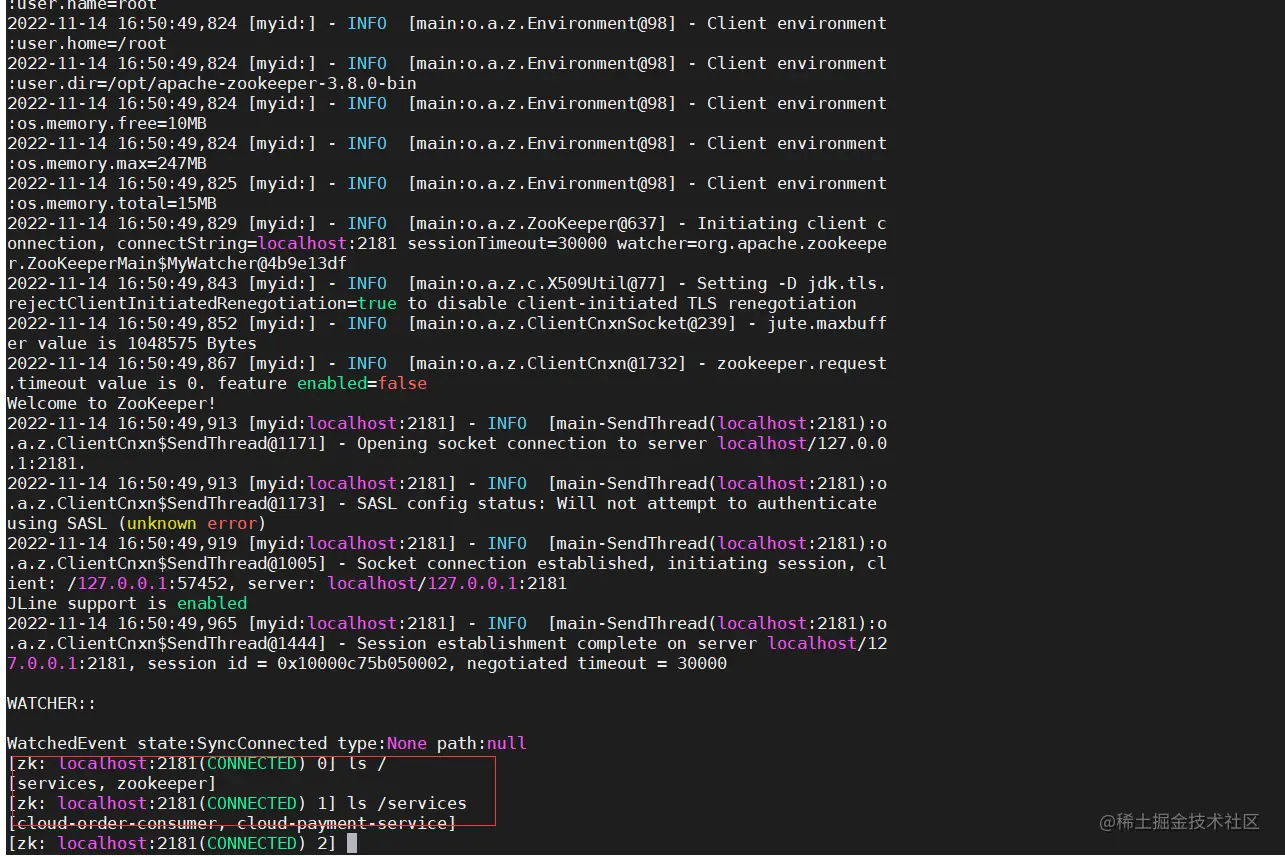Click 'SASL config status:' text

coord(452,503)
